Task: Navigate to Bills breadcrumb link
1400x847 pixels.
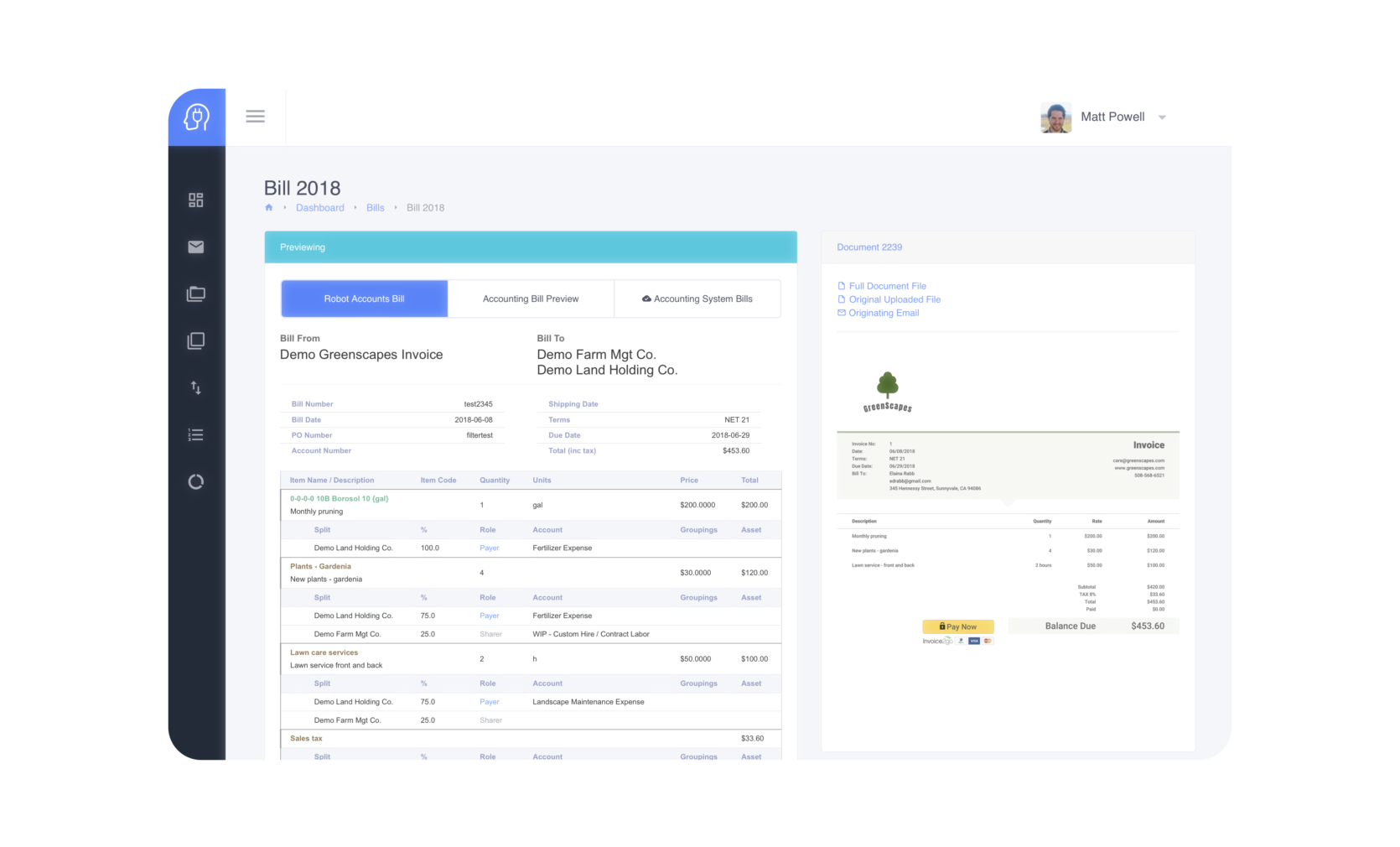Action: point(375,208)
